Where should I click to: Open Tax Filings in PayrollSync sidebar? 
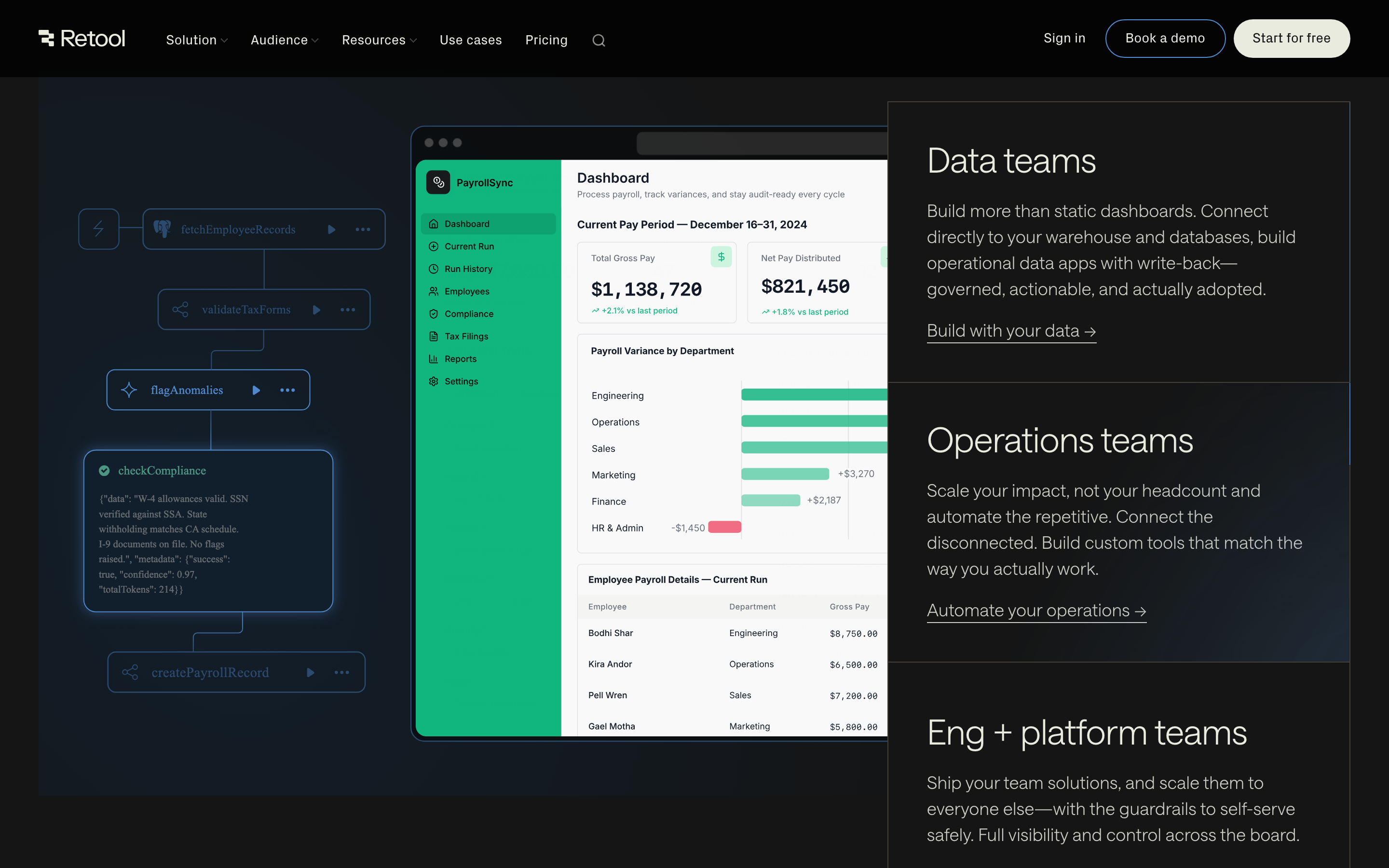[x=489, y=337]
